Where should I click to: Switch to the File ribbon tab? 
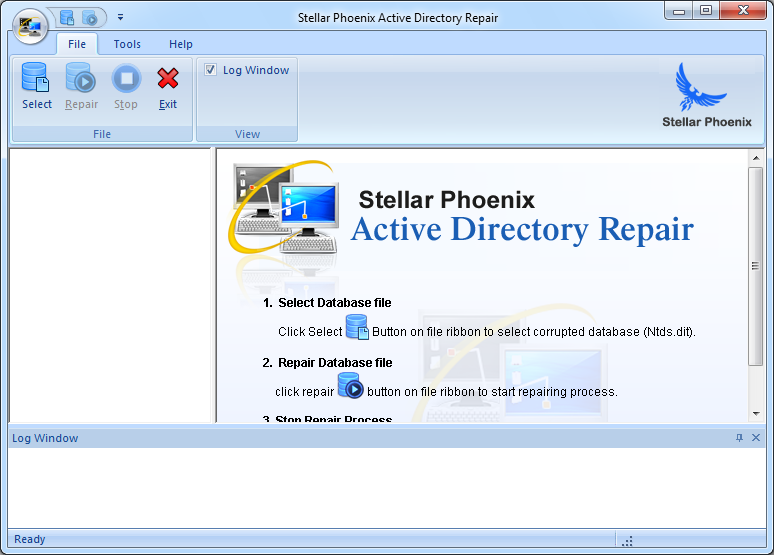(x=77, y=44)
